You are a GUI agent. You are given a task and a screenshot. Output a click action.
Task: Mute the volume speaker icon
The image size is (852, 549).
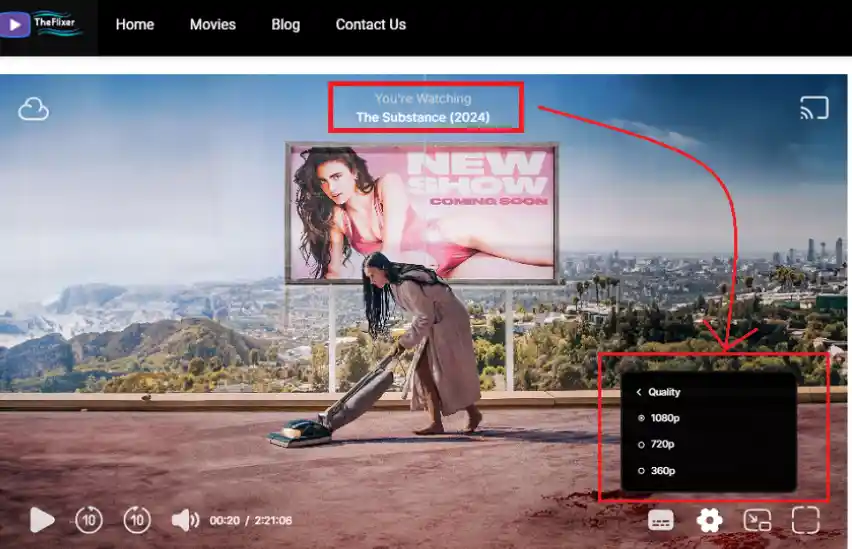click(x=185, y=520)
